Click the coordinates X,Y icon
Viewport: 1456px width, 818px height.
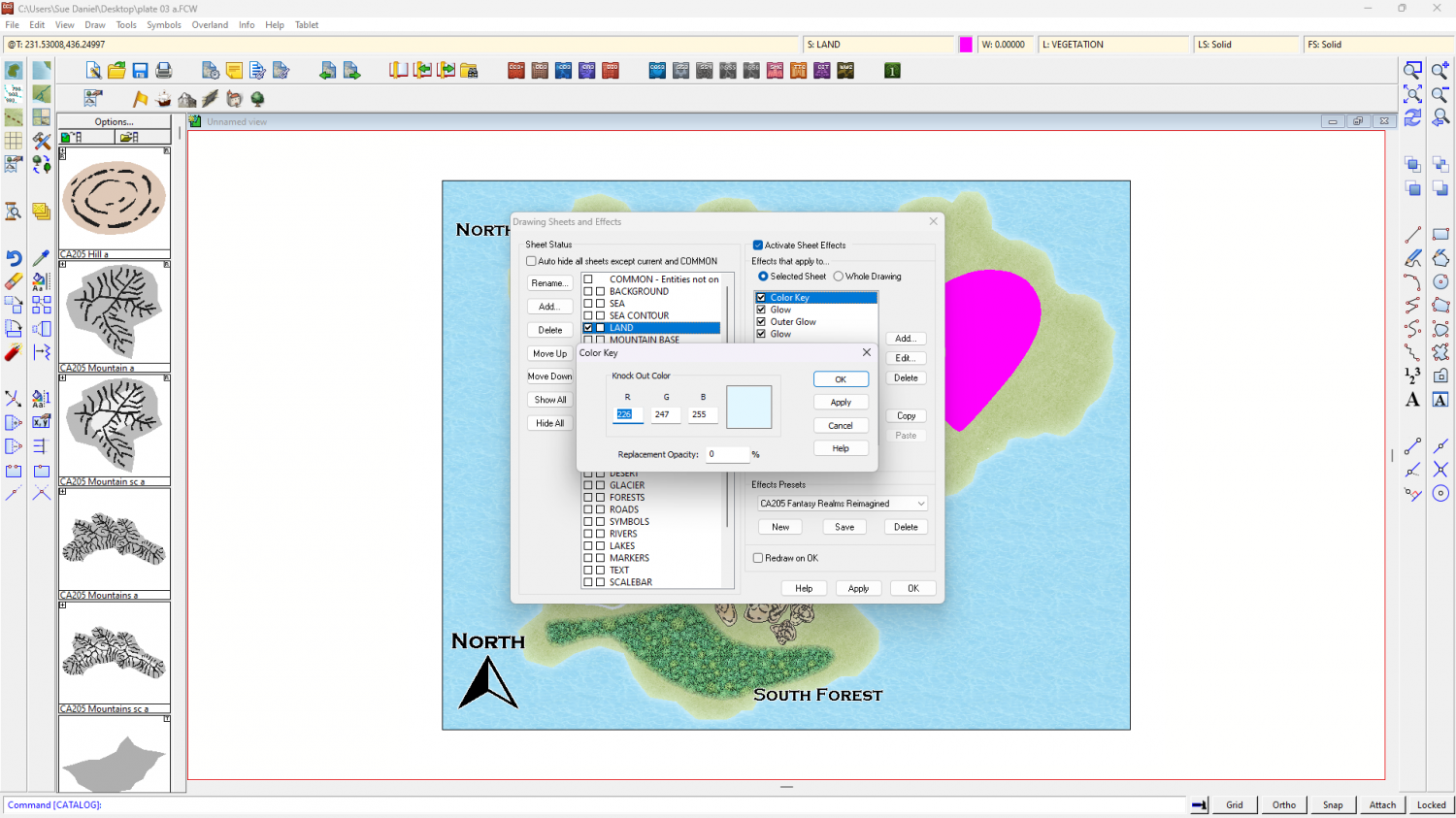click(x=41, y=422)
